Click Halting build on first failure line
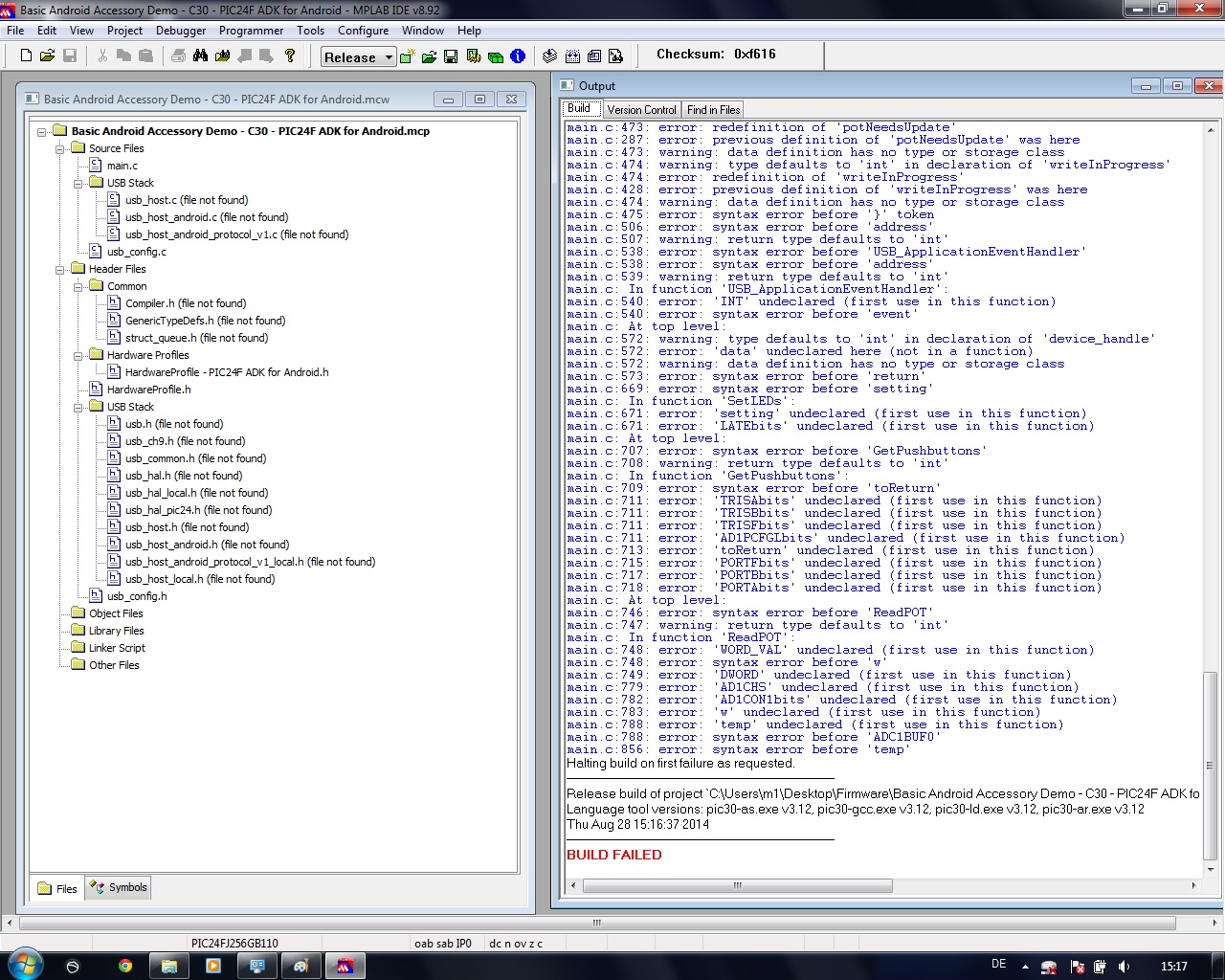This screenshot has height=980, width=1225. pyautogui.click(x=680, y=763)
